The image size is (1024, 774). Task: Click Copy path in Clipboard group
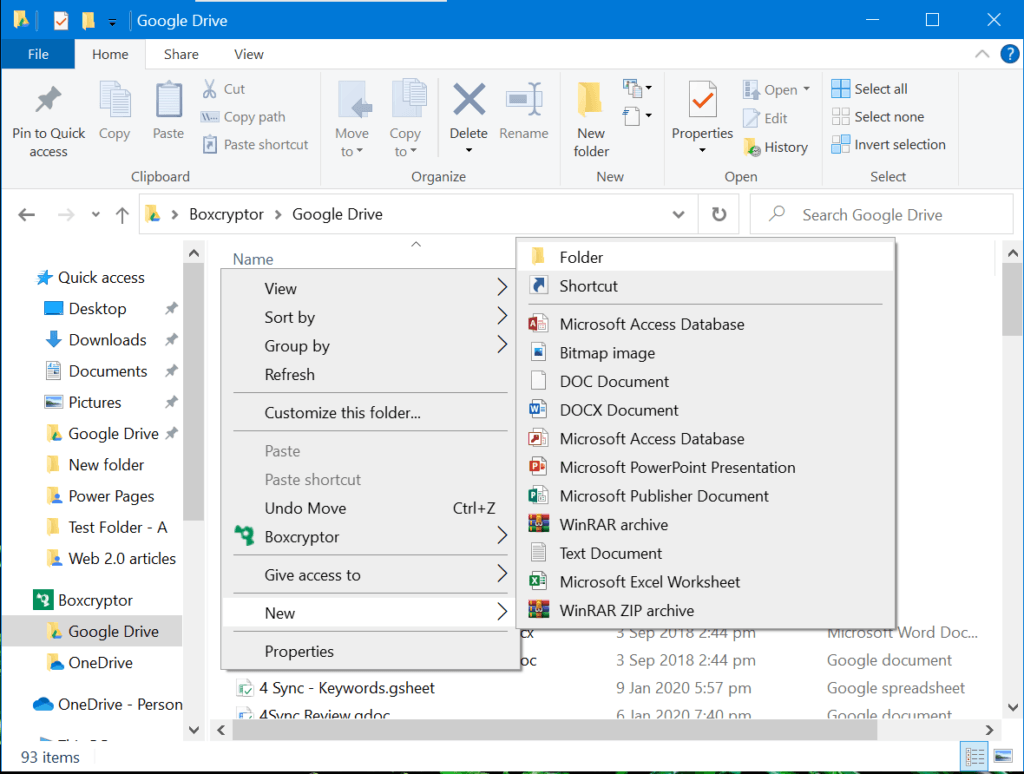243,117
